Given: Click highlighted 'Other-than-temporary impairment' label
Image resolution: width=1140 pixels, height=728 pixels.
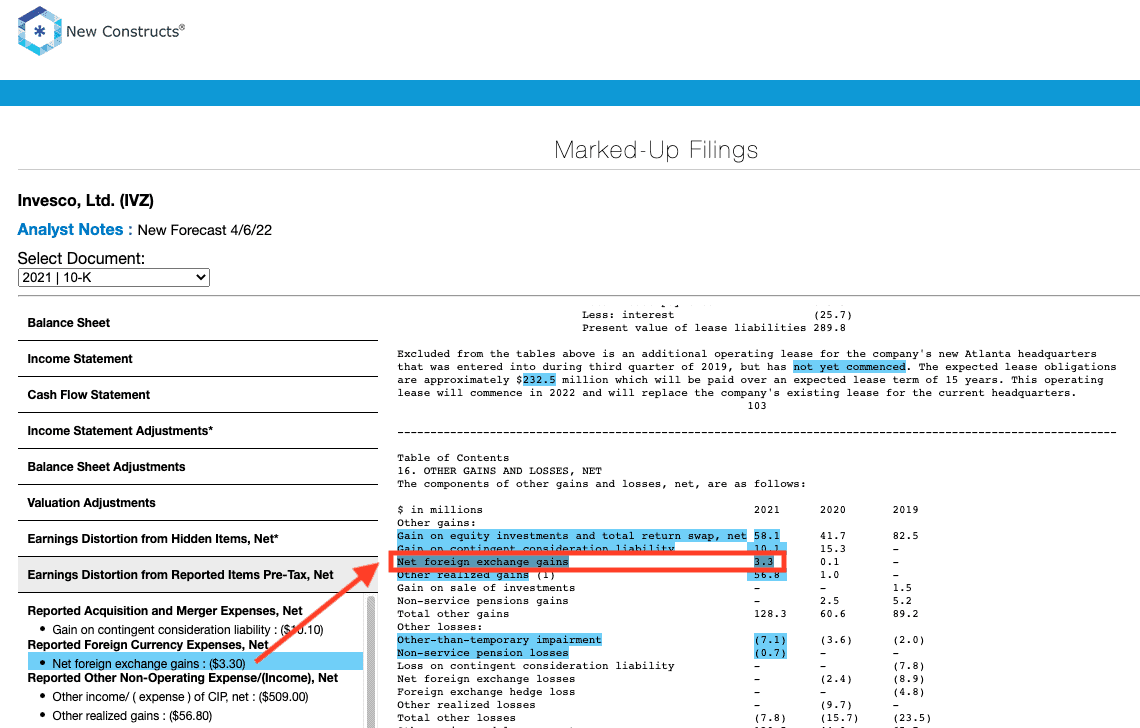Looking at the screenshot, I should coord(499,640).
